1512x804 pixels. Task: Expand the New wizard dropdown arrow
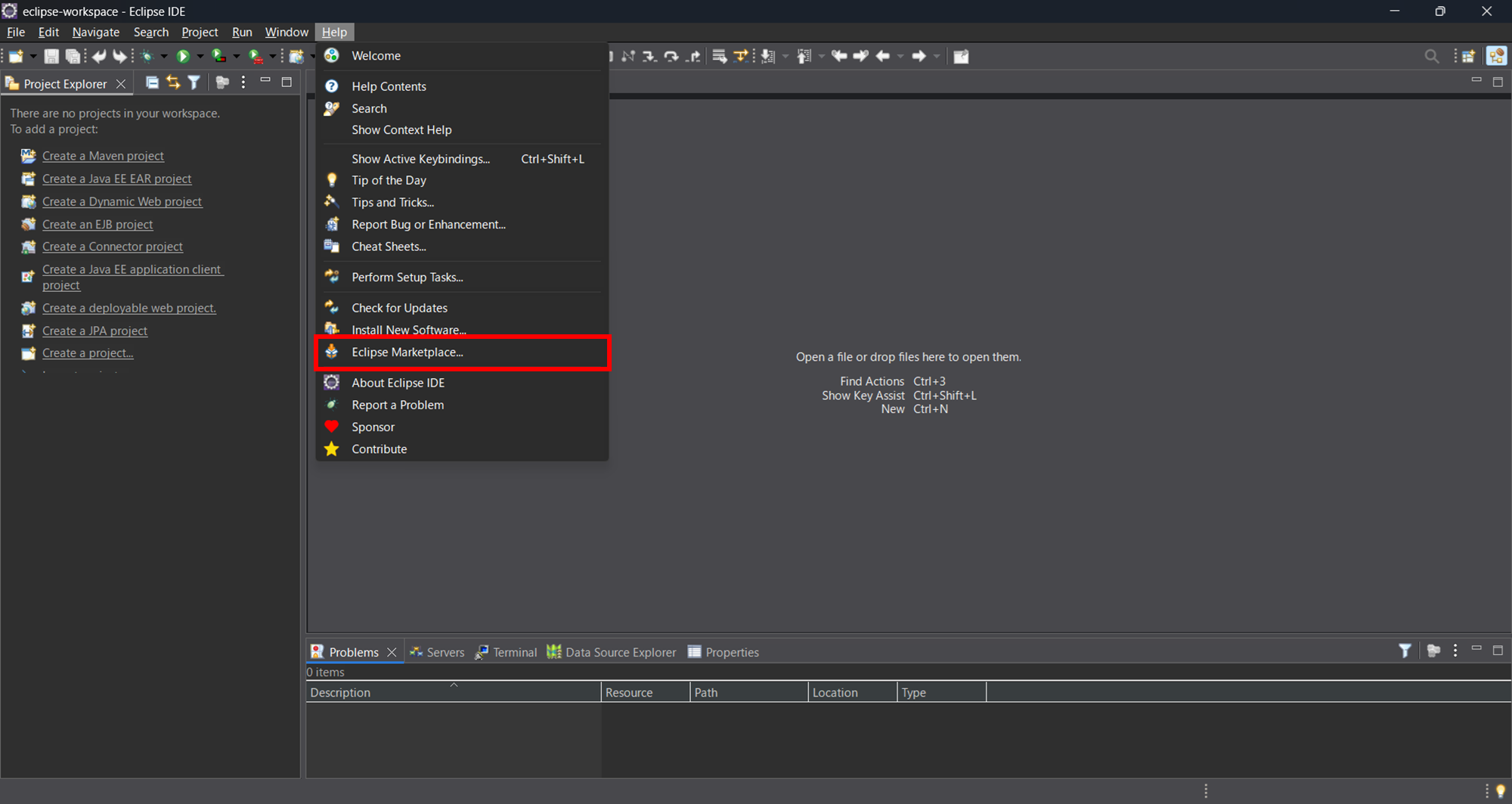point(33,56)
